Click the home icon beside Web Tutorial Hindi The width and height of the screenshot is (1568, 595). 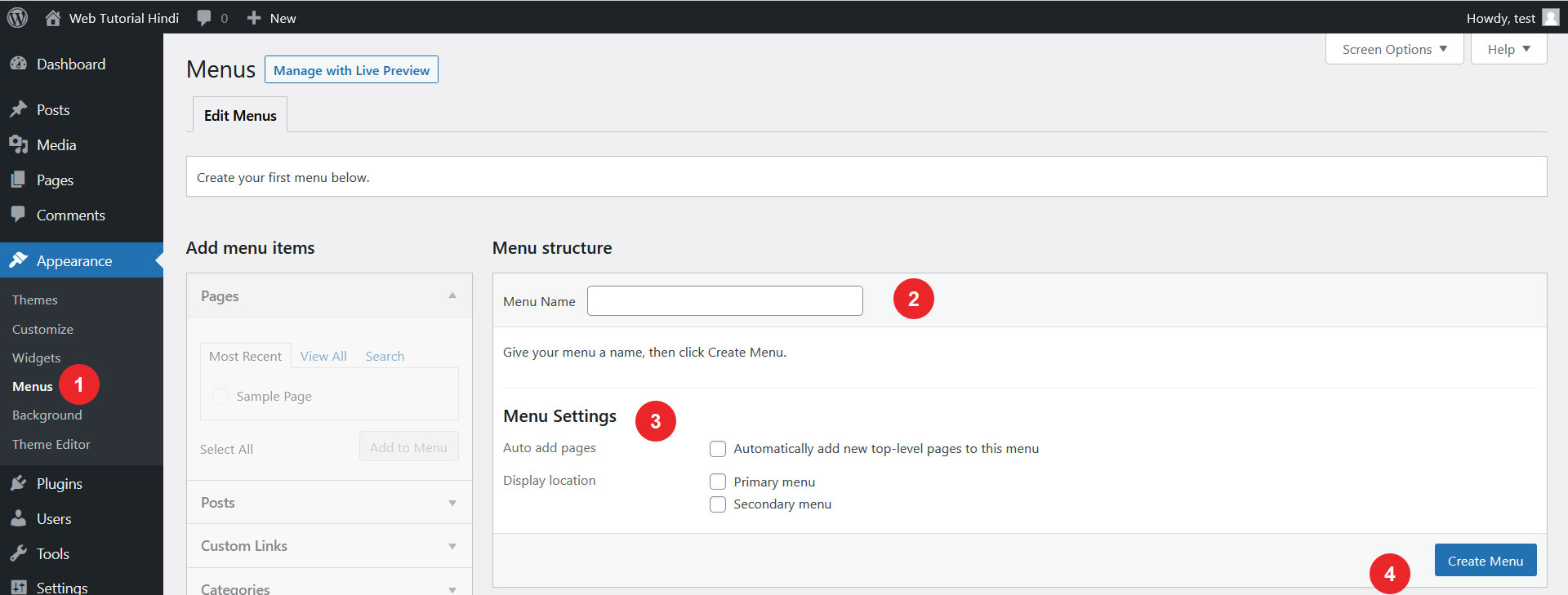[53, 18]
